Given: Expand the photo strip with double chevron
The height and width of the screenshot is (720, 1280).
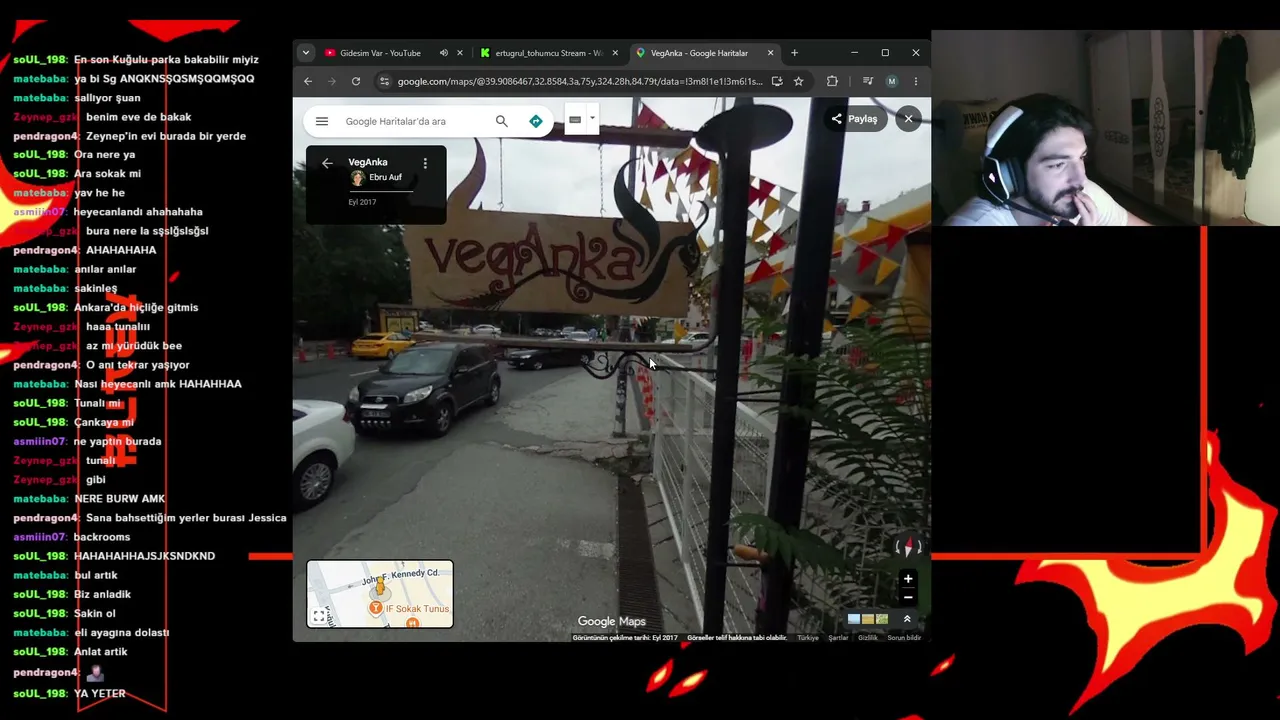Looking at the screenshot, I should [x=907, y=619].
